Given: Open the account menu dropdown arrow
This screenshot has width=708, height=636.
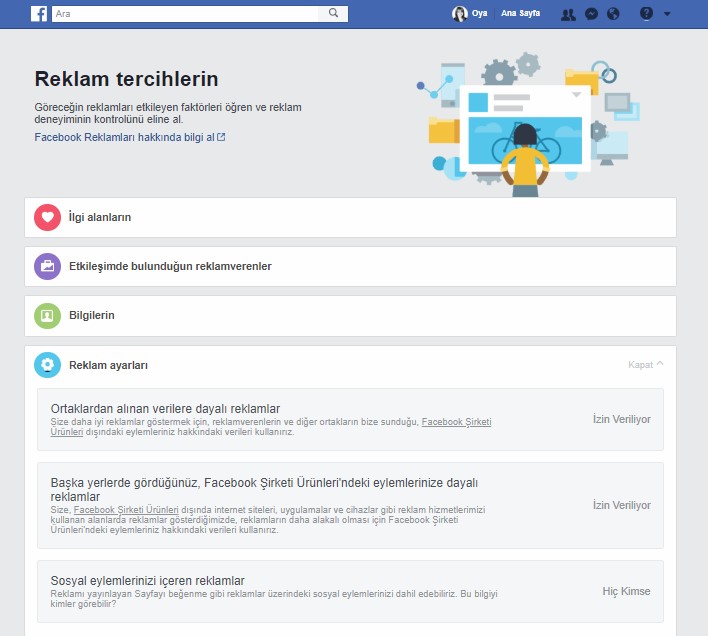Looking at the screenshot, I should pyautogui.click(x=667, y=14).
